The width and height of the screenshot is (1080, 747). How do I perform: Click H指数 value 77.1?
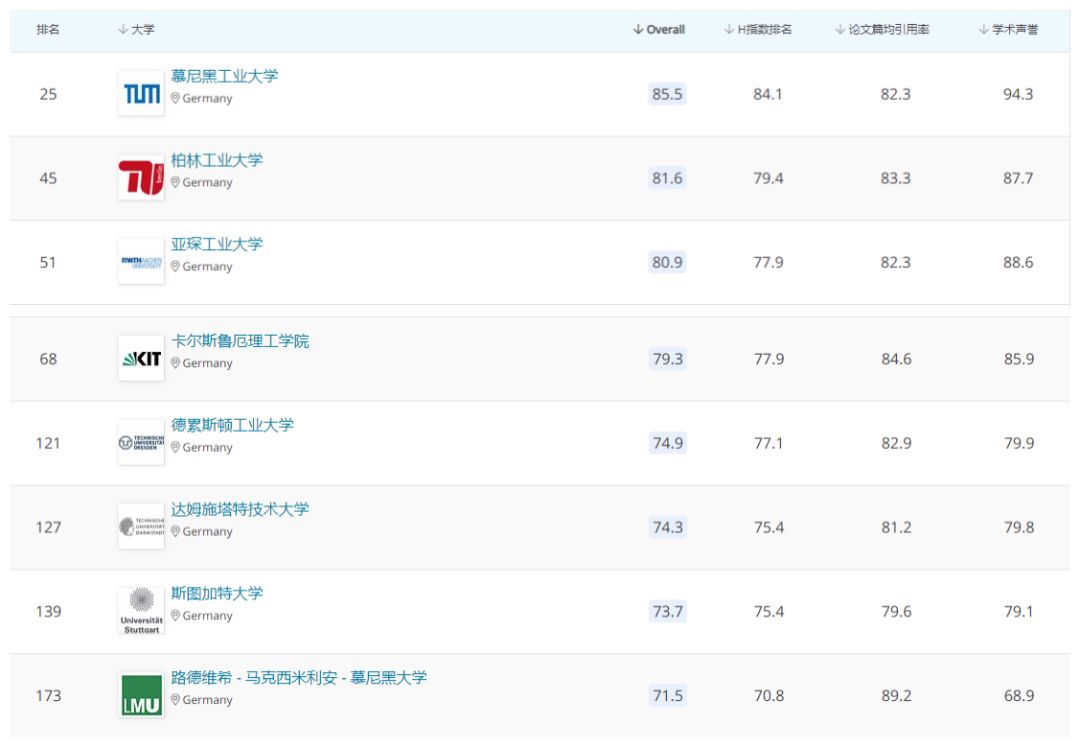point(769,443)
